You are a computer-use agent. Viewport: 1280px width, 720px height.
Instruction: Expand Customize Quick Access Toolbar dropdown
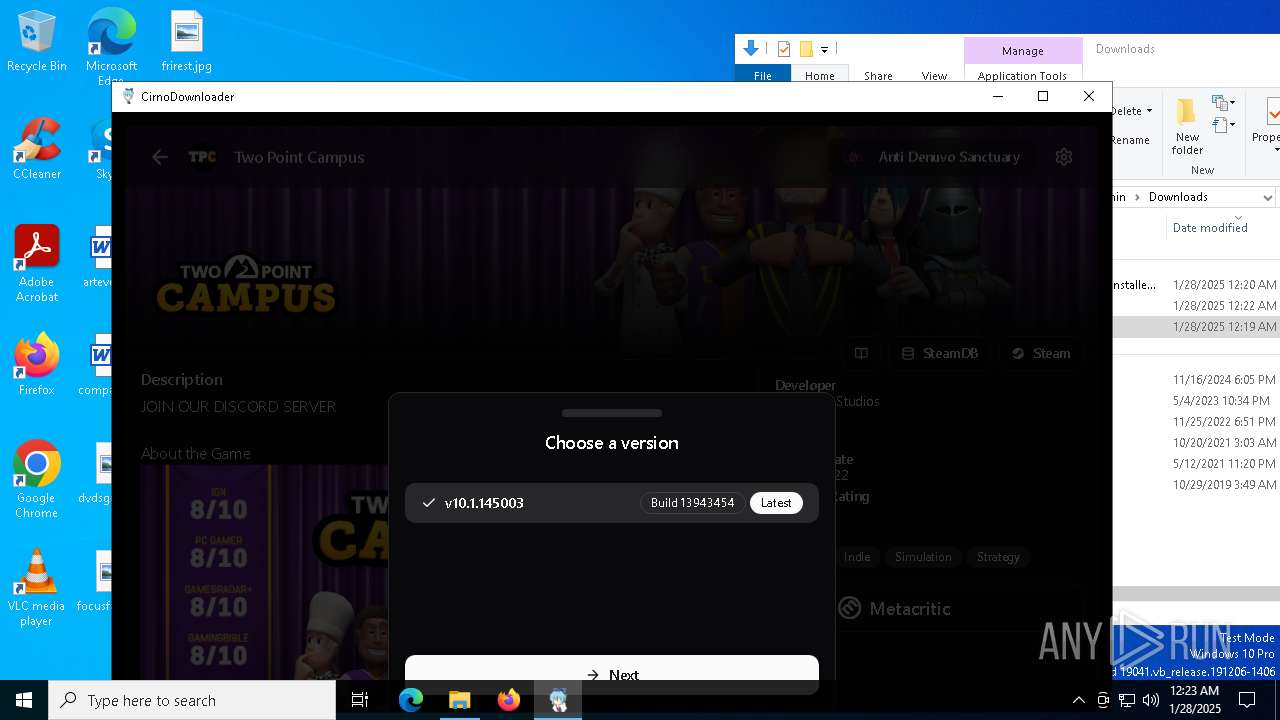pos(824,49)
